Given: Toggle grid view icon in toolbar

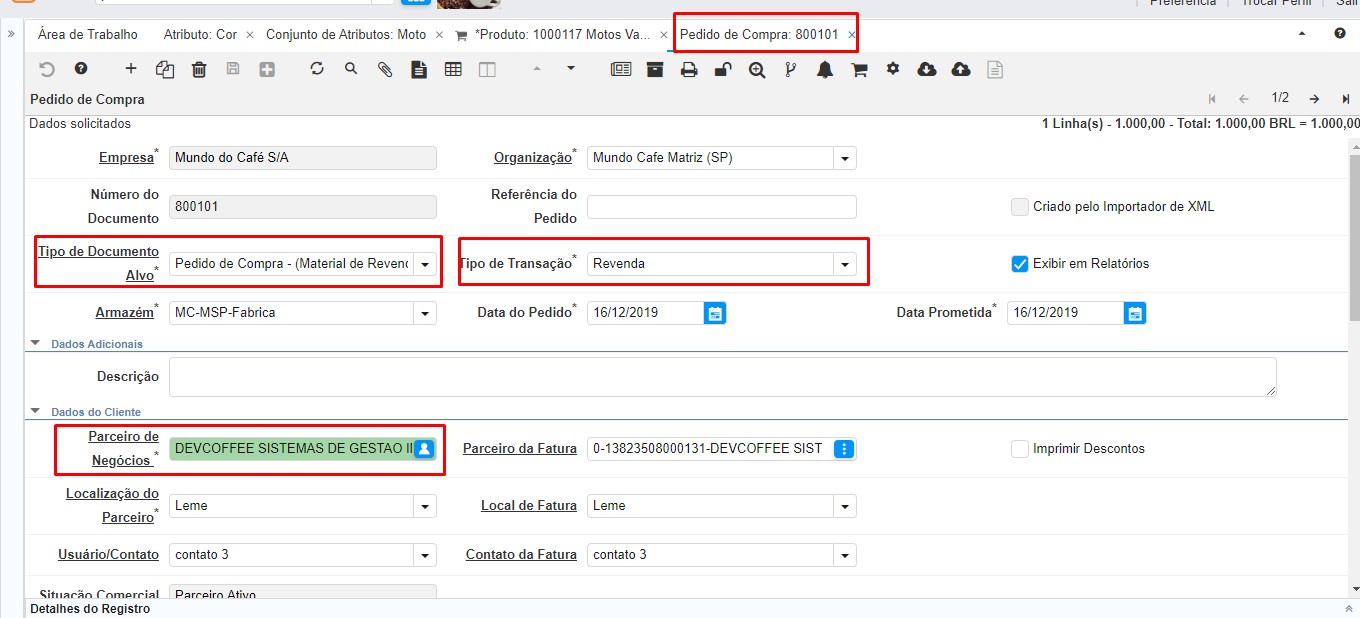Looking at the screenshot, I should point(453,69).
